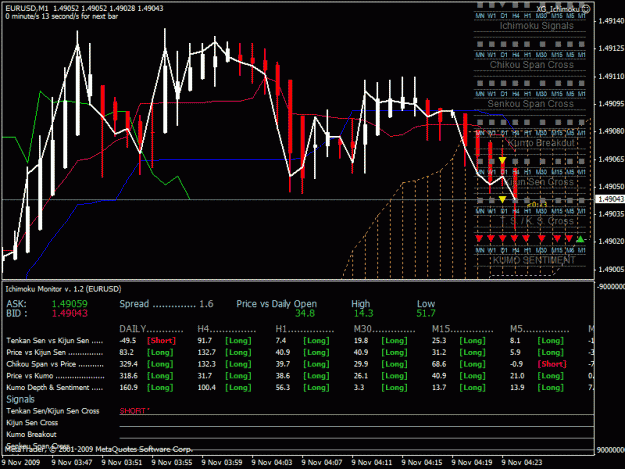Click the H4 column header

coord(226,329)
